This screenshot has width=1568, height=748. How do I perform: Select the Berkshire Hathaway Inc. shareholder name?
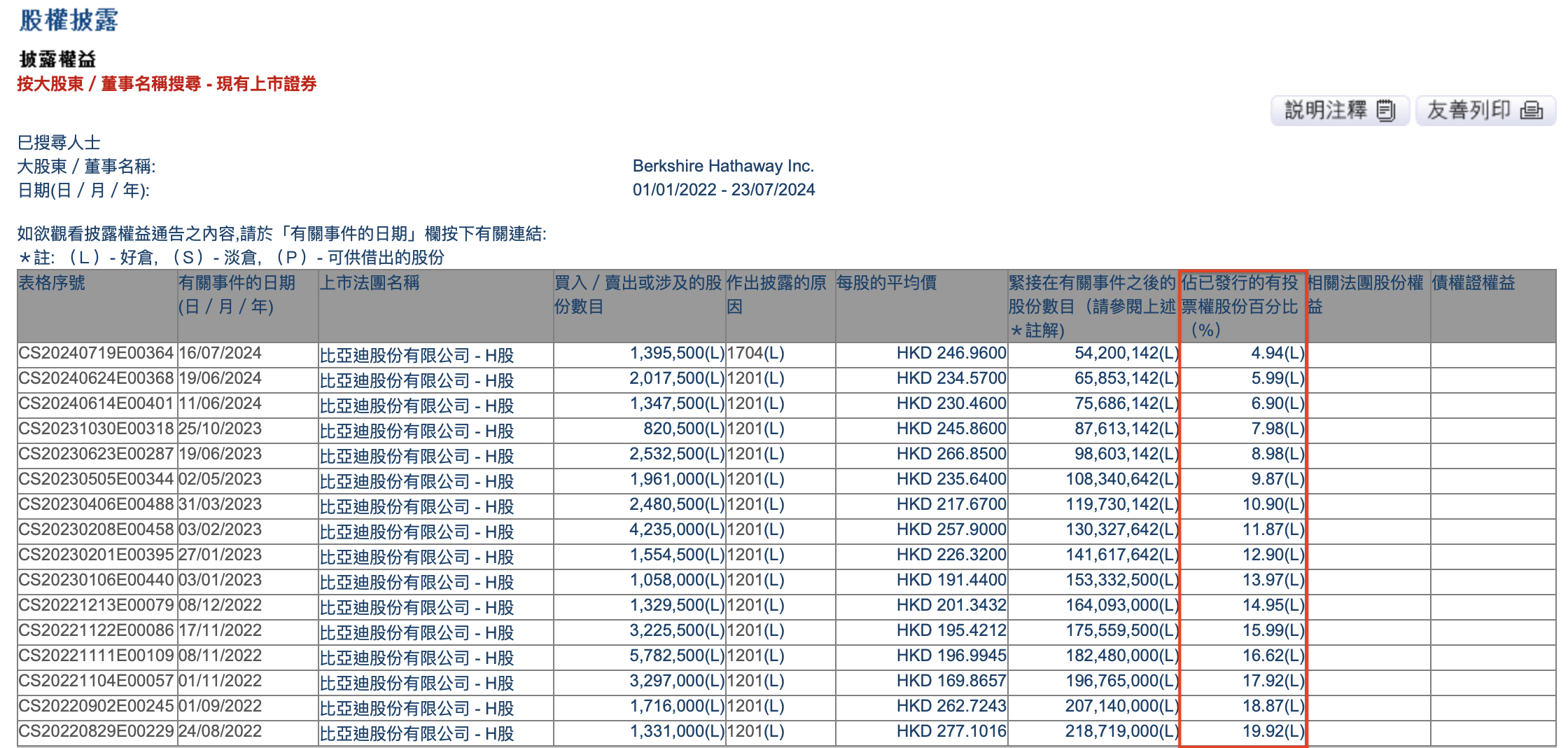(723, 166)
